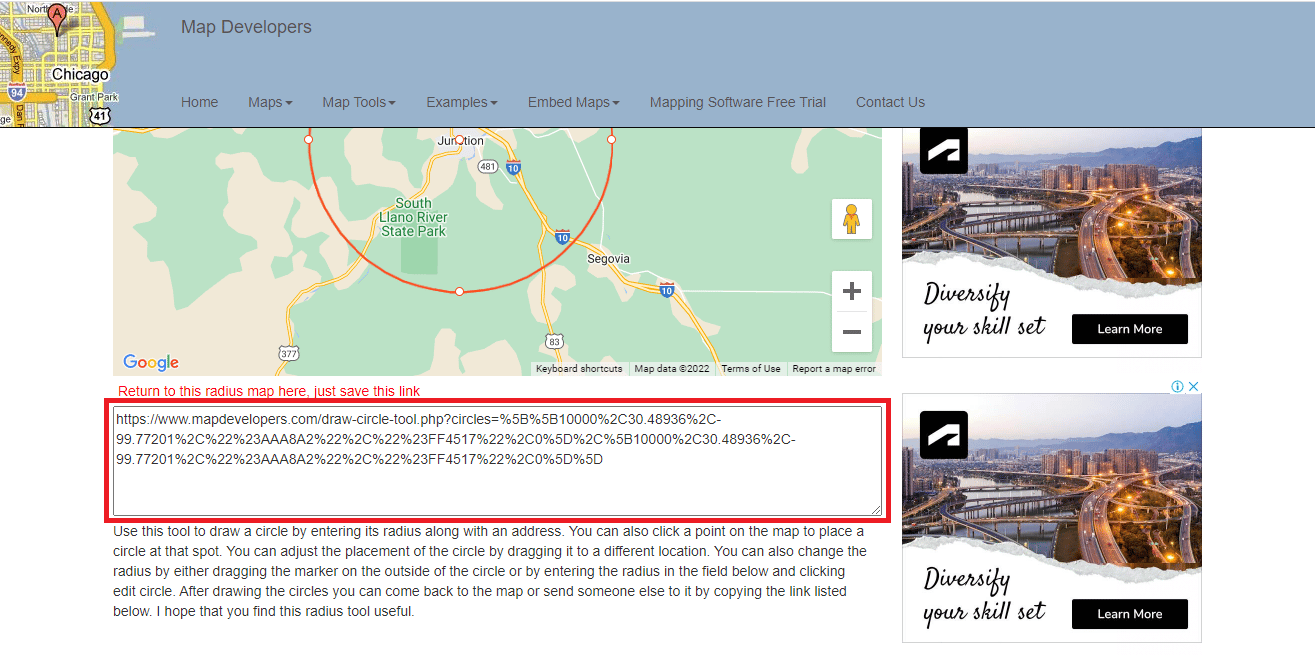Viewport: 1315px width, 655px height.
Task: Expand the Map Tools dropdown menu
Action: coord(359,102)
